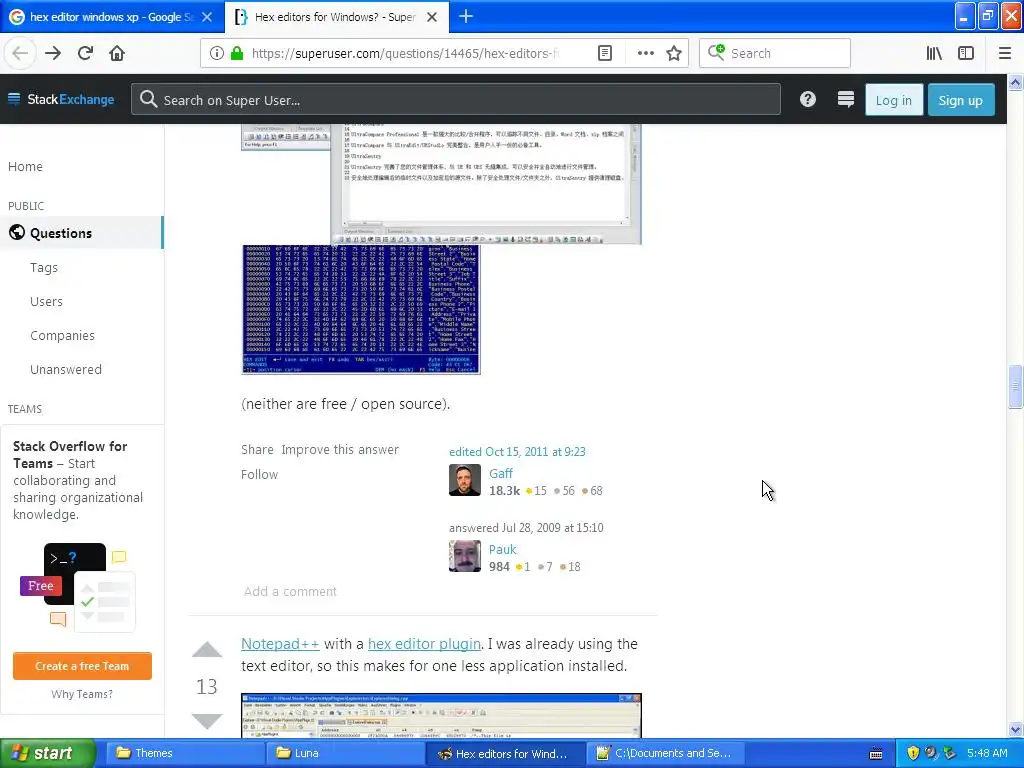Click the security shield tray icon
Image resolution: width=1024 pixels, height=768 pixels.
click(x=913, y=753)
